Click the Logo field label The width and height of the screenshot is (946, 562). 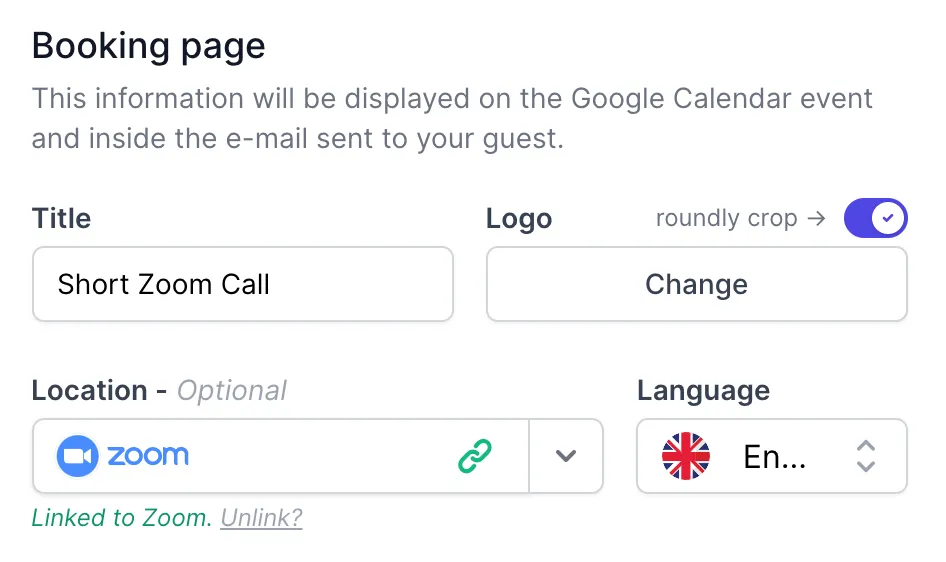click(x=519, y=219)
